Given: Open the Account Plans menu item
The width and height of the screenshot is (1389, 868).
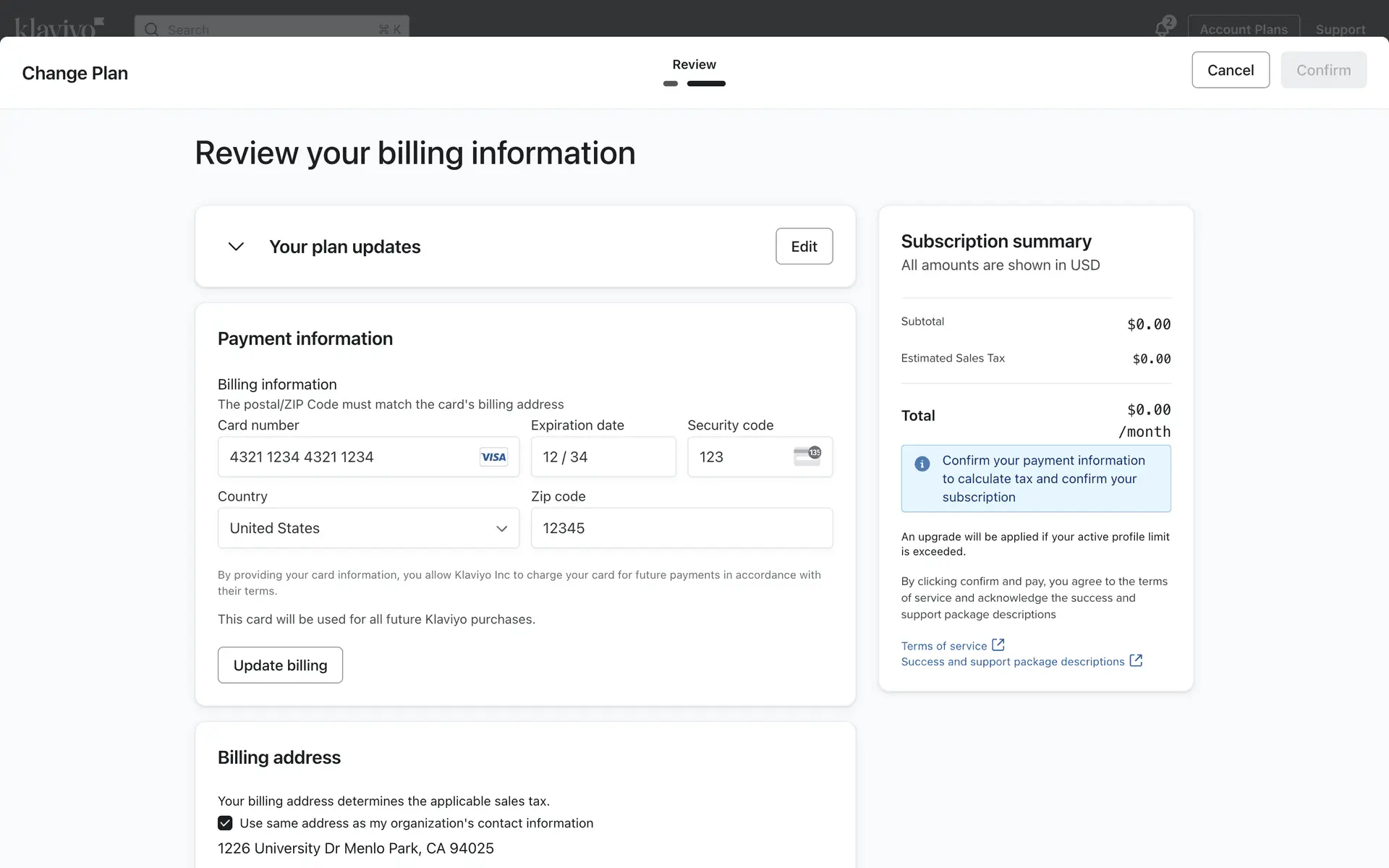Looking at the screenshot, I should point(1243,29).
